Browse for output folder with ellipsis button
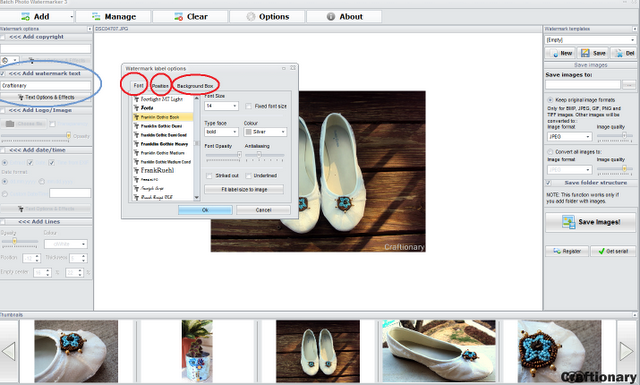Viewport: 640px width, 385px height. (629, 85)
